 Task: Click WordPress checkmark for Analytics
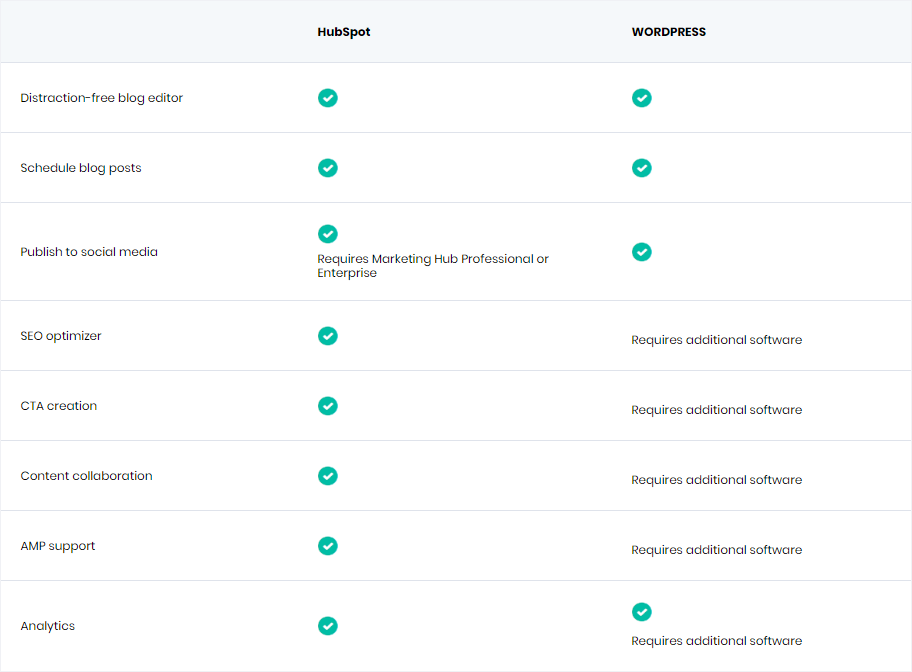[x=642, y=611]
